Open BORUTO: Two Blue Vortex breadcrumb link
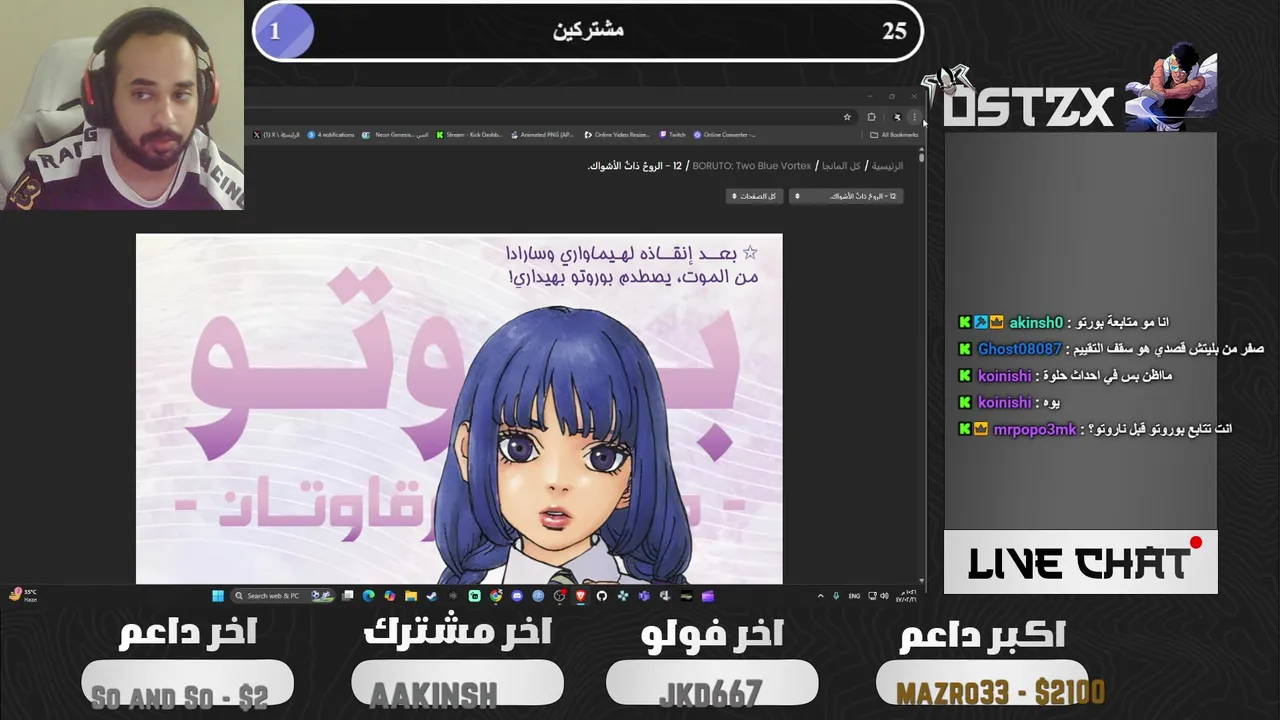The width and height of the screenshot is (1280, 720). tap(752, 166)
